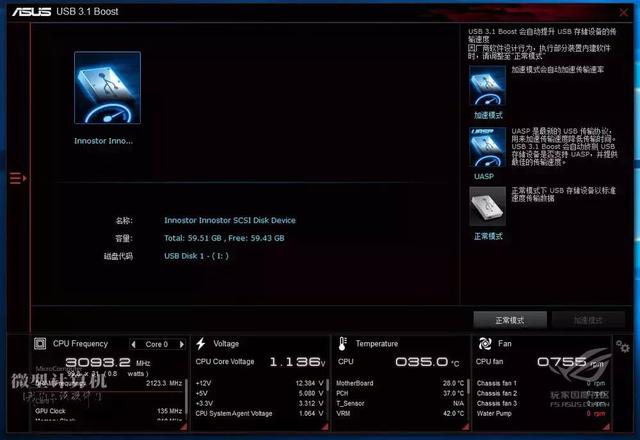The image size is (640, 440).
Task: Open monitor settings gear icon
Action: [623, 347]
